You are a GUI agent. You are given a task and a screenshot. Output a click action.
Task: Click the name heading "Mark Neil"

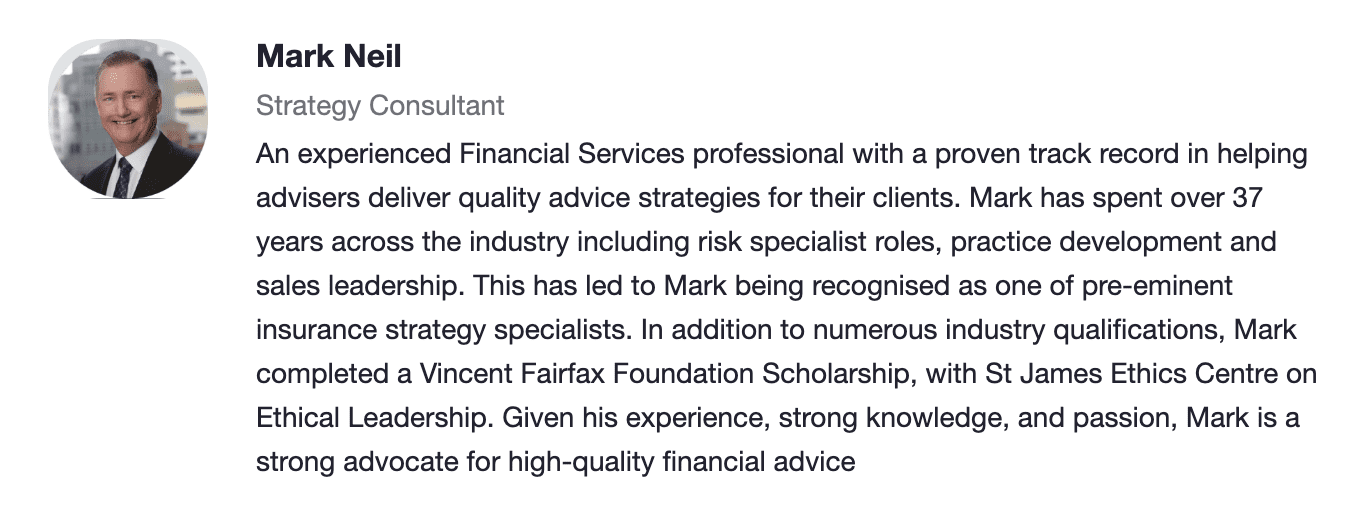328,56
